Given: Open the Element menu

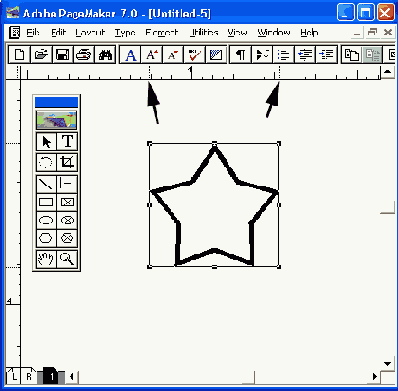Looking at the screenshot, I should (x=162, y=33).
